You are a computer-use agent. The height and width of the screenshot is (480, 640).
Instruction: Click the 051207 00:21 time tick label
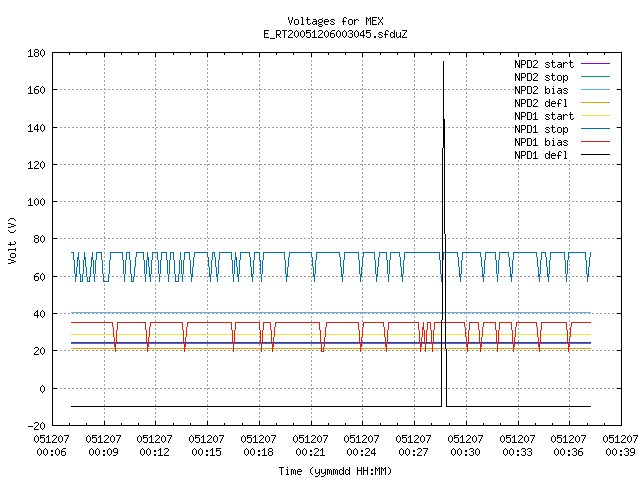click(310, 446)
